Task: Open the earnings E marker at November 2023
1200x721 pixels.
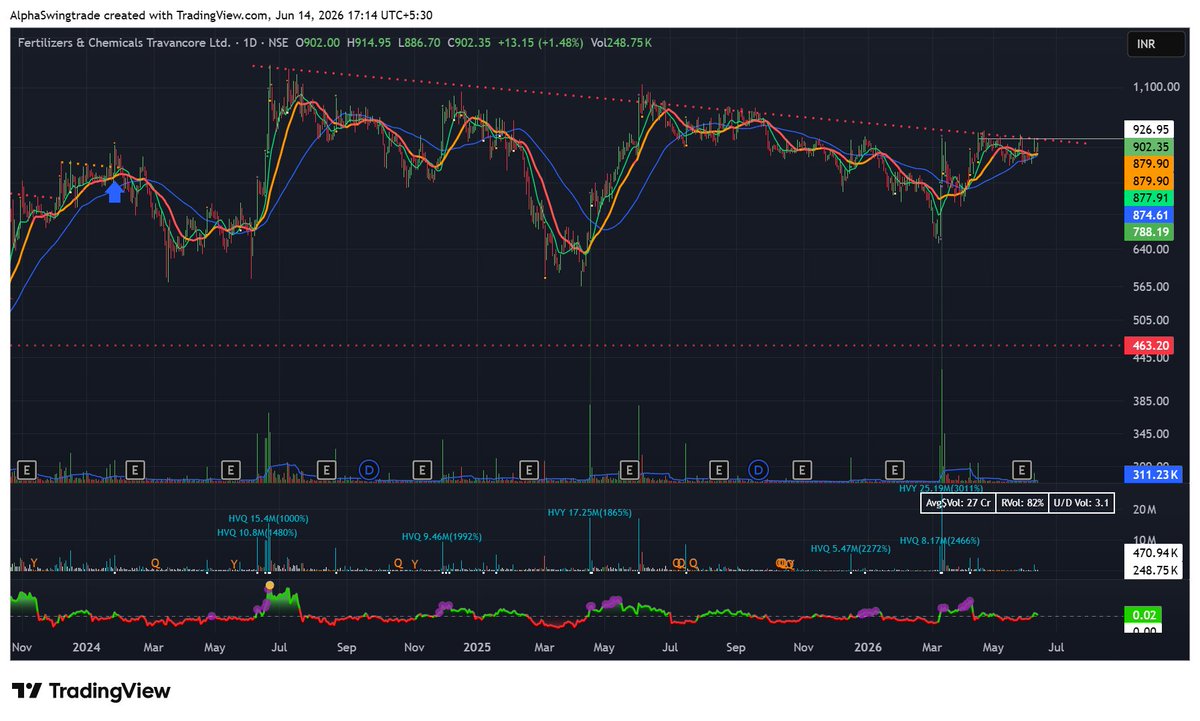Action: [27, 468]
